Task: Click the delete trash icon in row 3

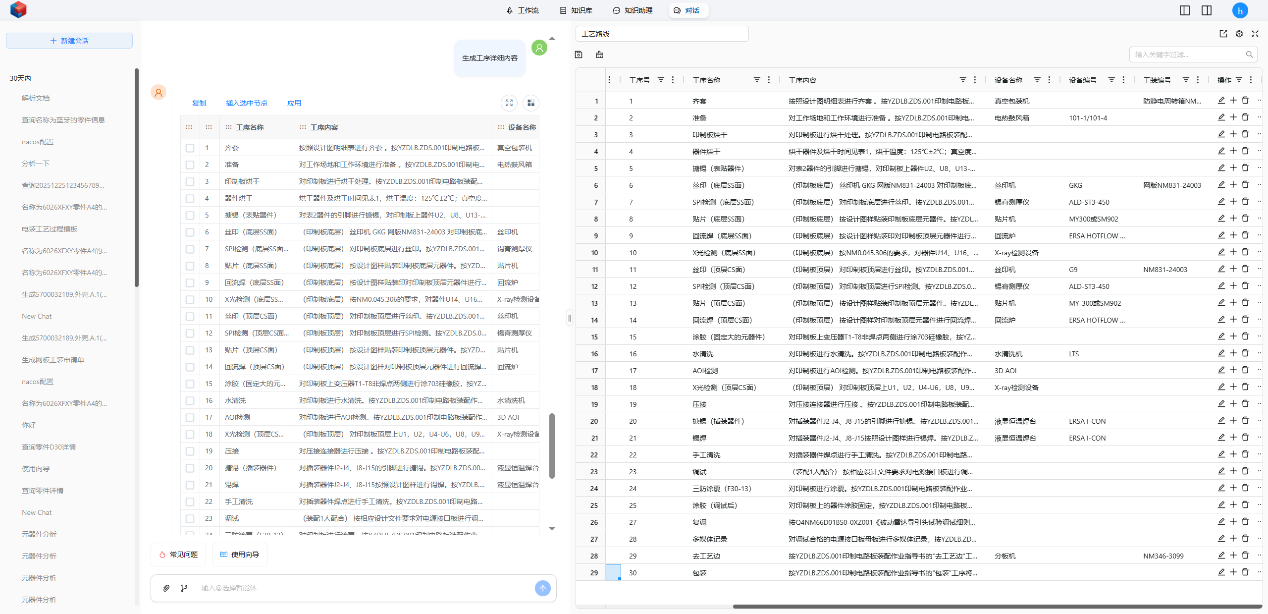Action: [x=1245, y=135]
